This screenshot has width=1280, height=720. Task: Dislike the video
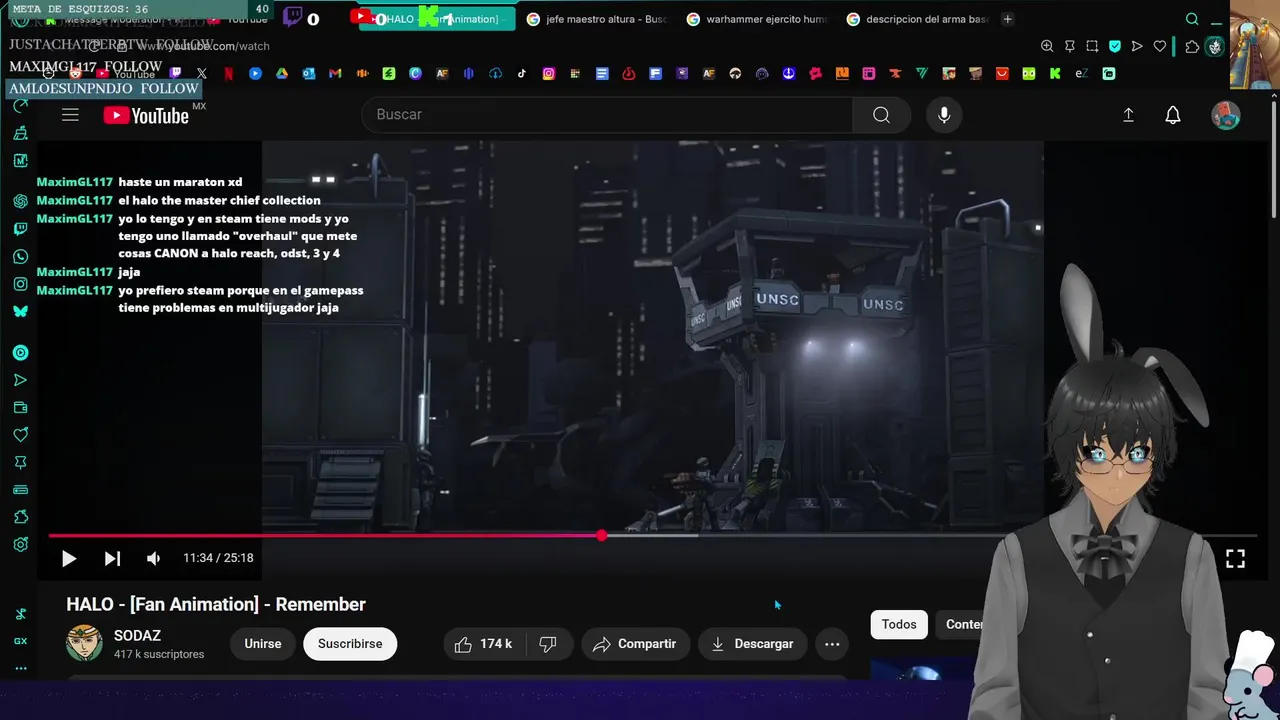(548, 644)
